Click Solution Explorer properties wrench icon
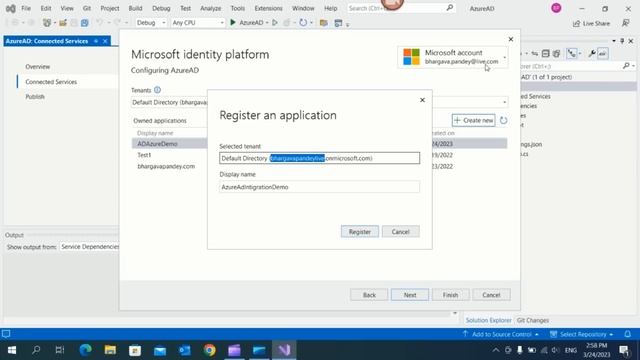 coord(591,53)
